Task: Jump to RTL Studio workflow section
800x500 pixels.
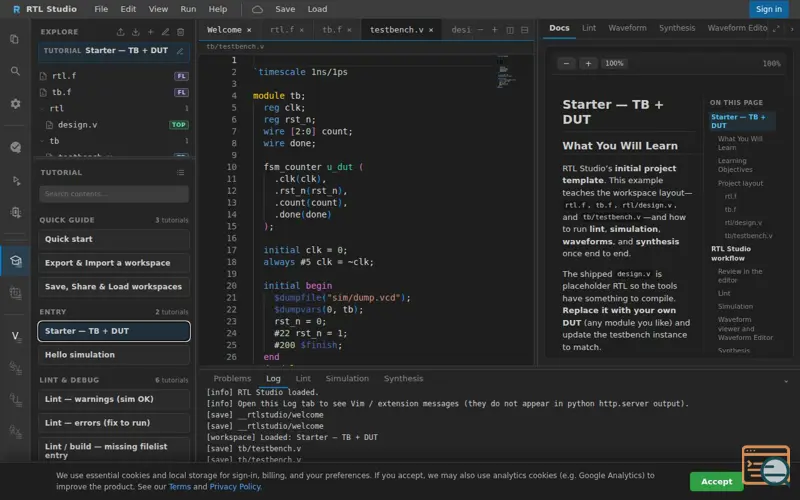Action: tap(731, 254)
